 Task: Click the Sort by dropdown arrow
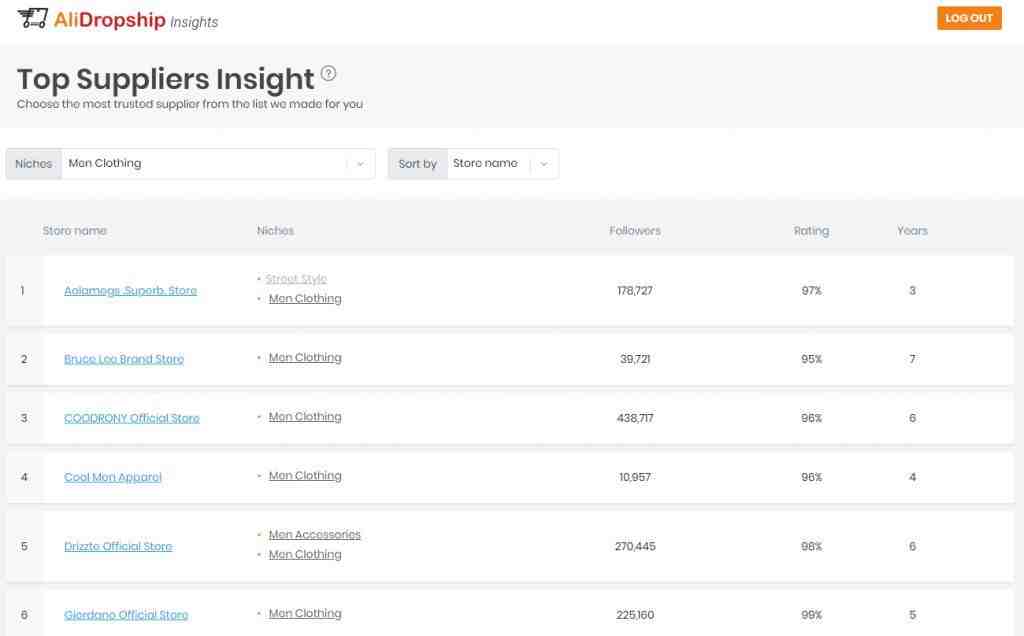(x=543, y=164)
